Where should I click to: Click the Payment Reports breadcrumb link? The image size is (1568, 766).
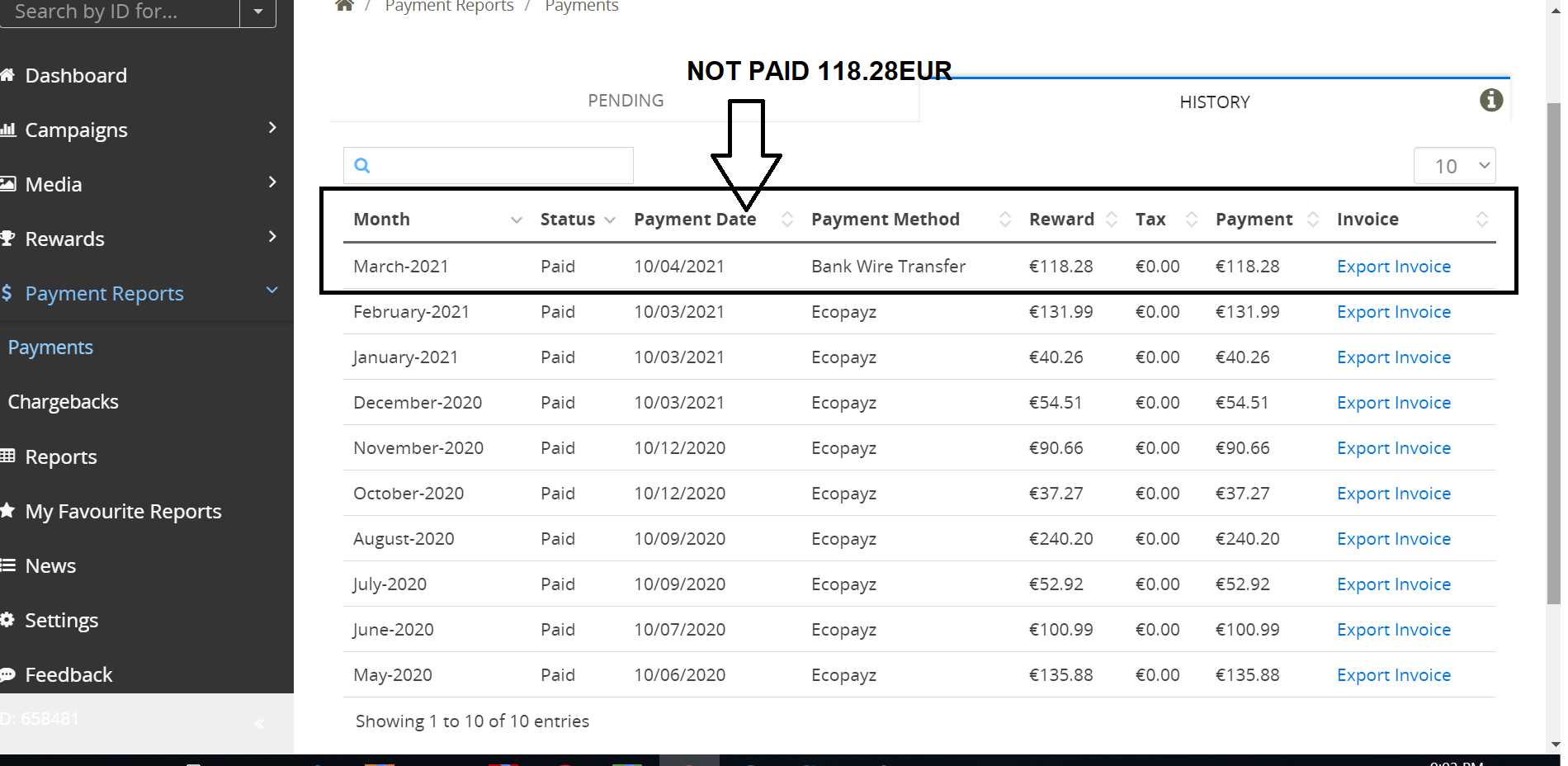[x=449, y=6]
